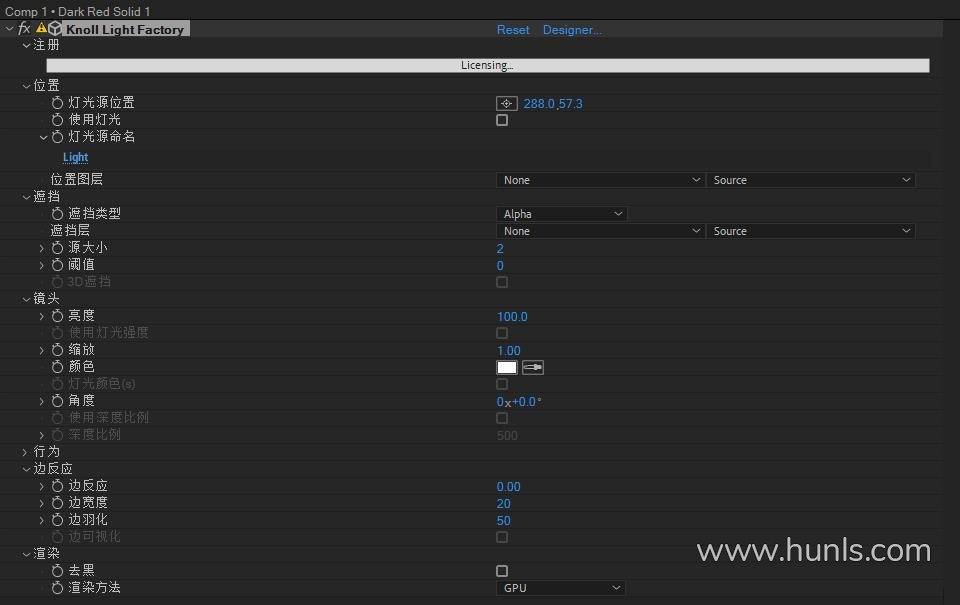This screenshot has height=605, width=960.
Task: Click the 边羽化 value 50
Action: coord(503,520)
